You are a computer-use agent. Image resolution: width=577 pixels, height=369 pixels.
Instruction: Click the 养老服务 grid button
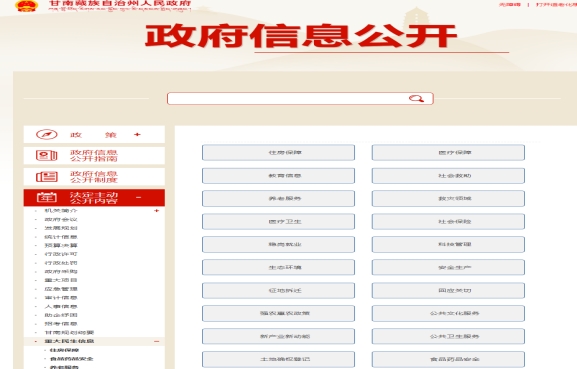tap(278, 199)
